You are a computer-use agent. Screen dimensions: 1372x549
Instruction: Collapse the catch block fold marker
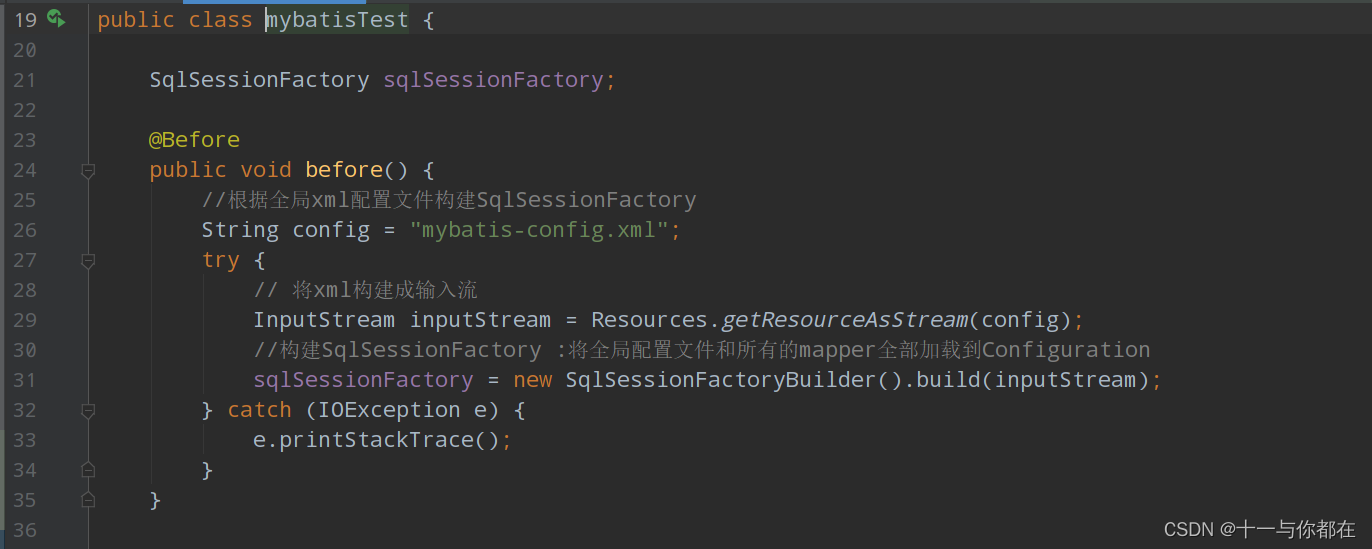coord(88,411)
